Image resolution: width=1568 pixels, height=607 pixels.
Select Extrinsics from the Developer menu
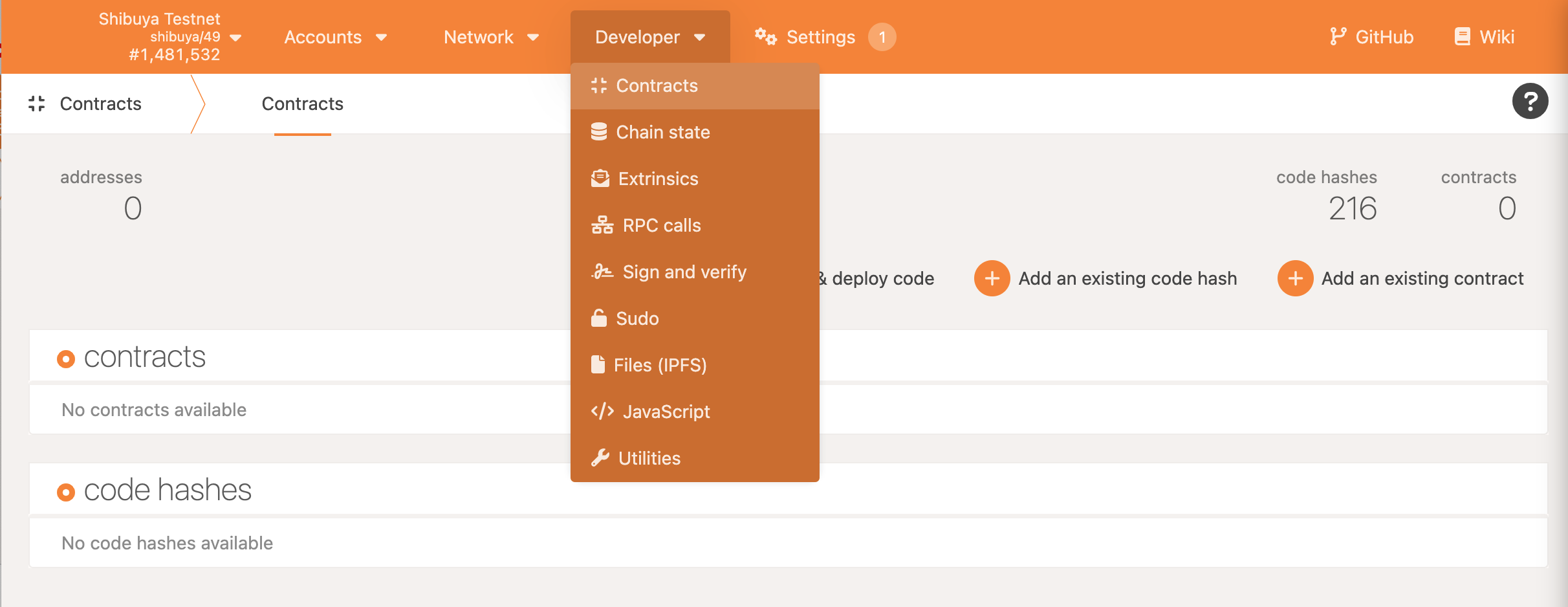tap(658, 179)
